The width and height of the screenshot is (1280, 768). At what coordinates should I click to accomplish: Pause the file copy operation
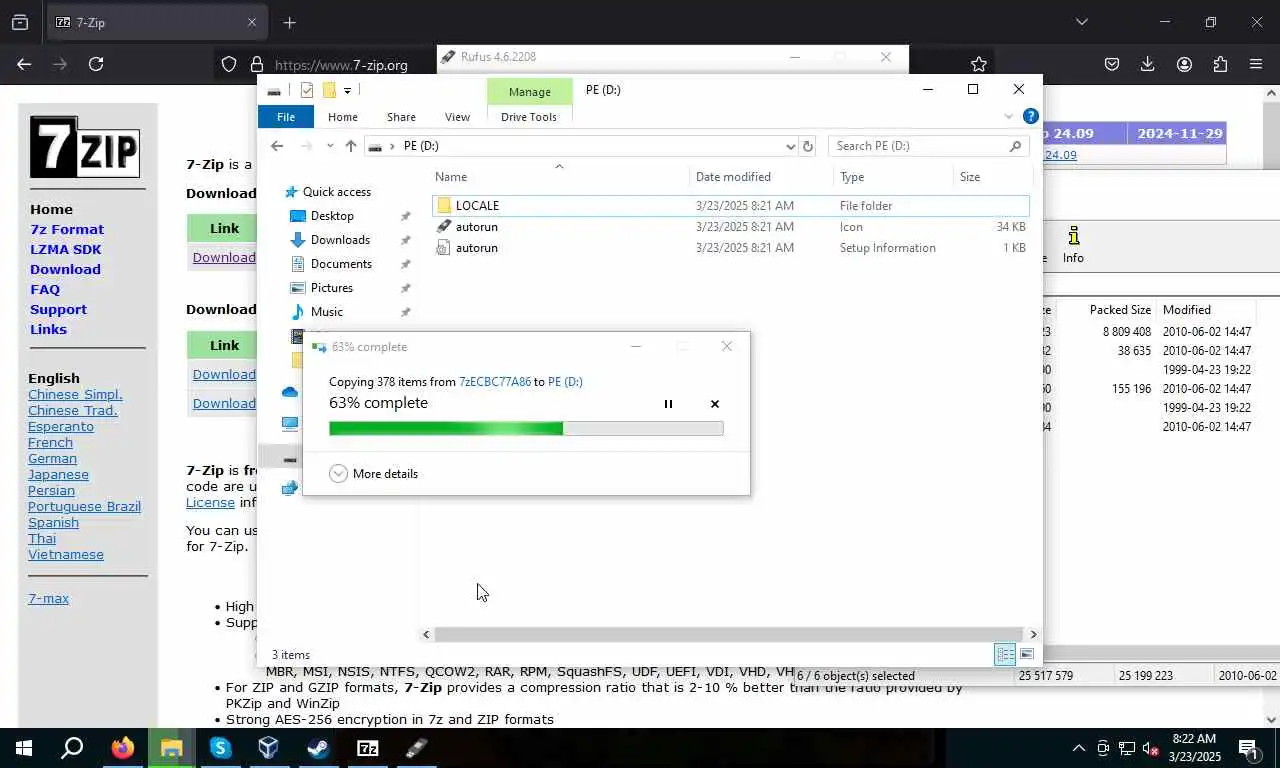(x=668, y=404)
